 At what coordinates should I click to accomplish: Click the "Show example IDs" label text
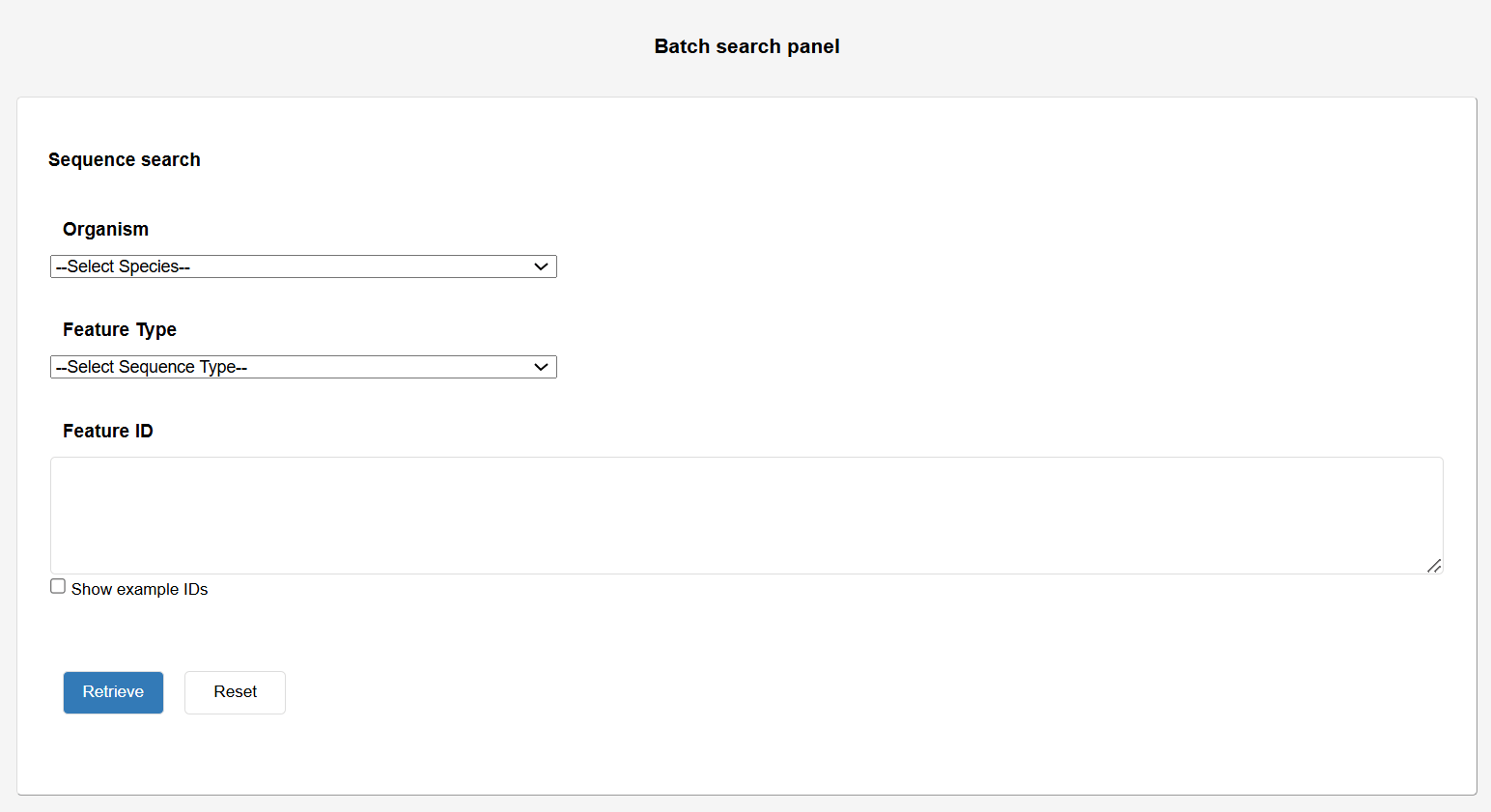click(x=140, y=589)
